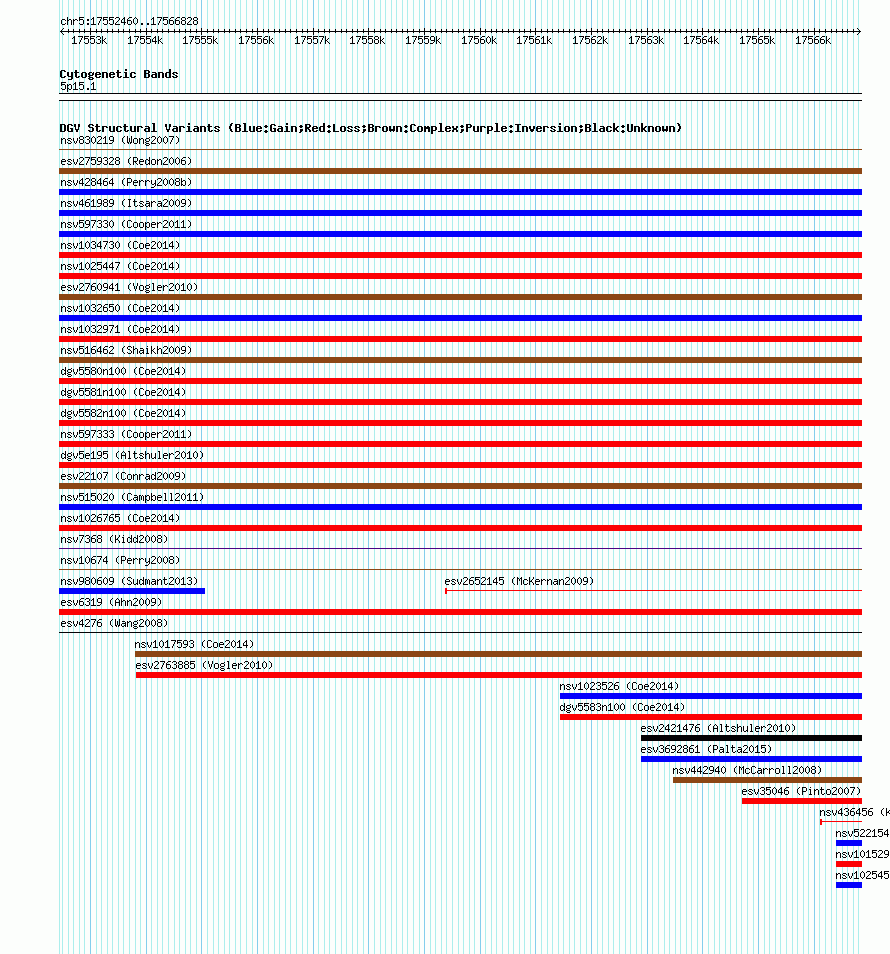
Task: Click the nsv597333 (Cooper2011) label
Action: [126, 434]
